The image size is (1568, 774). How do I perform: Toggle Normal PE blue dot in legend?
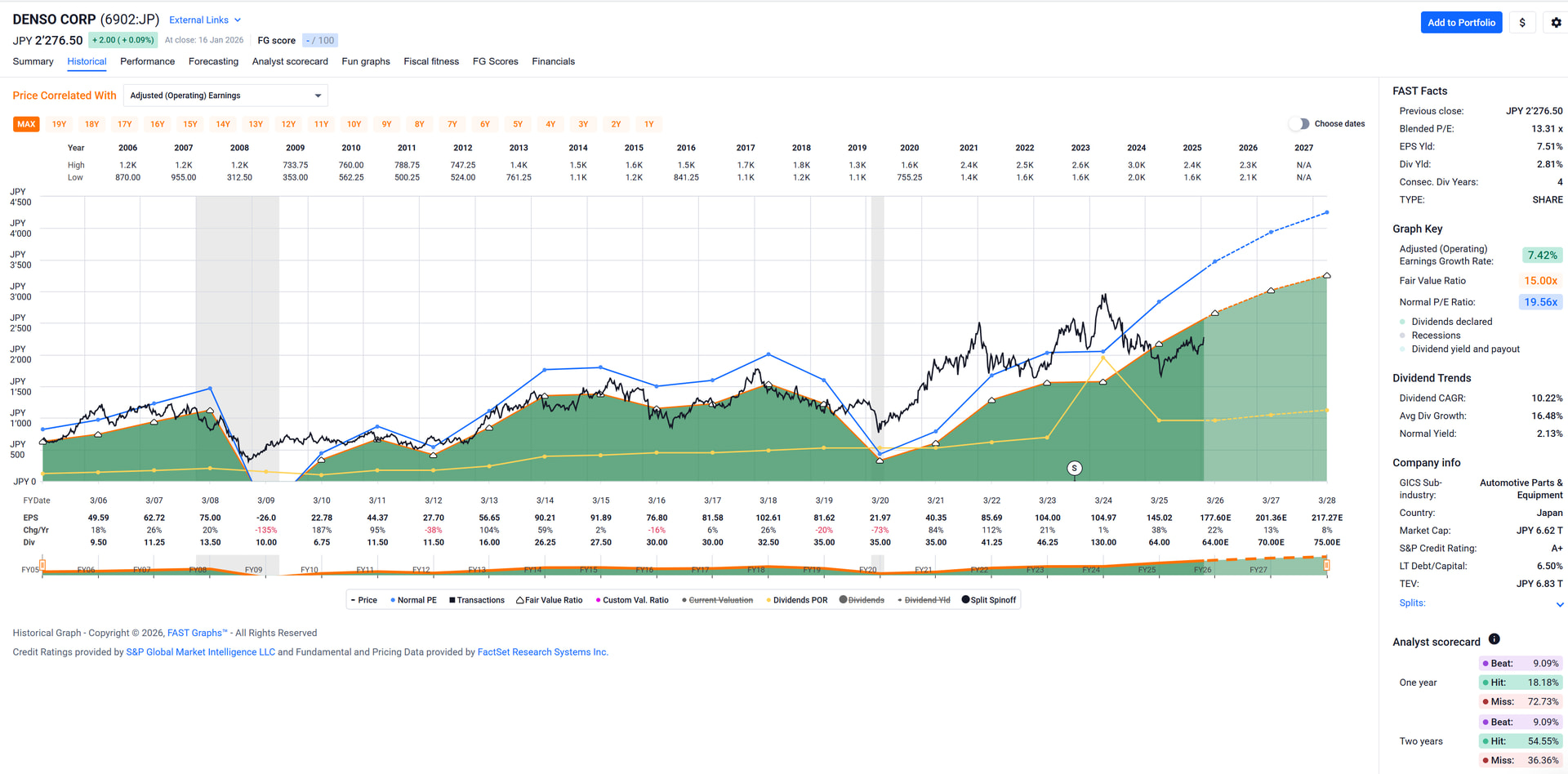coord(393,600)
